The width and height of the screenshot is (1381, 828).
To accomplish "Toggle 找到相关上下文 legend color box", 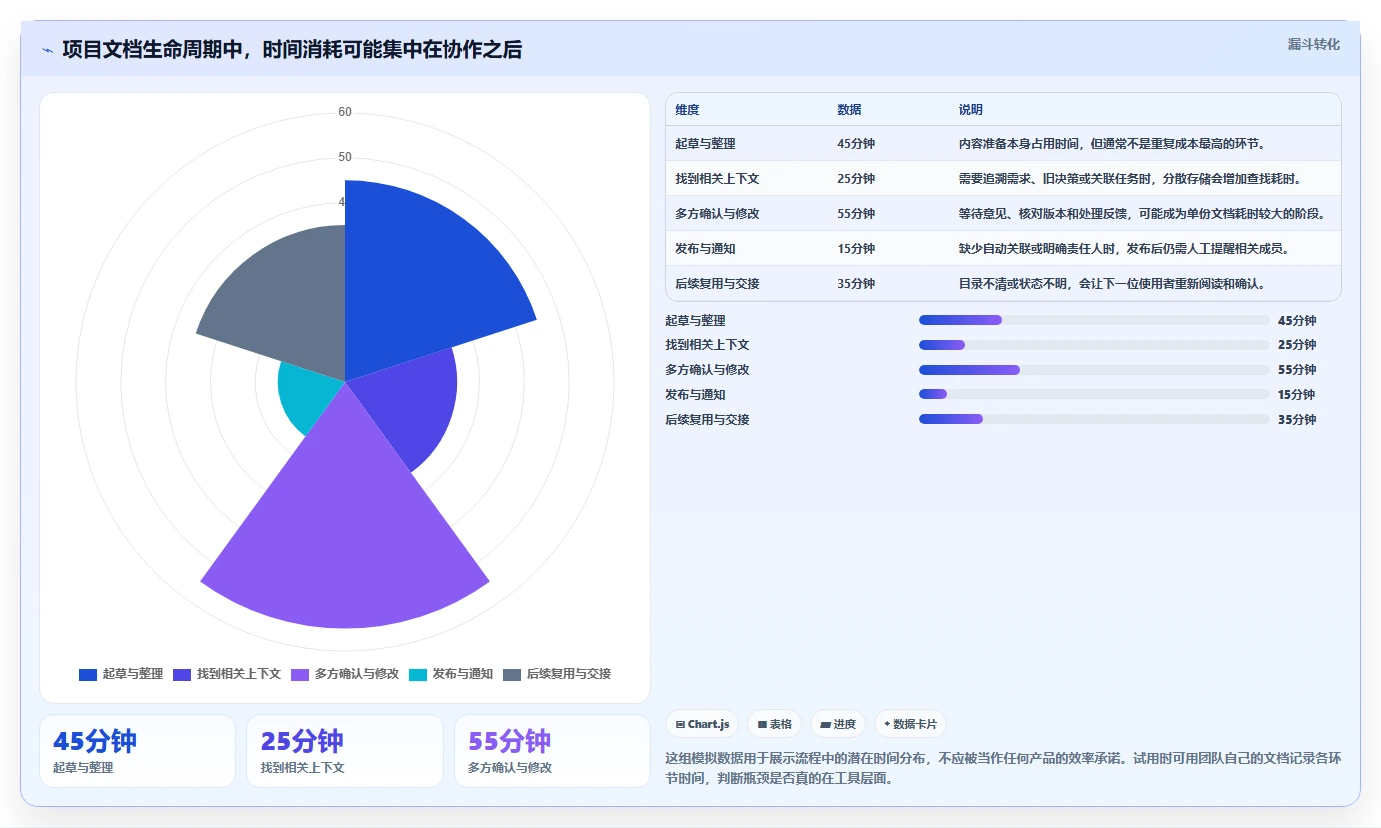I will click(x=182, y=674).
